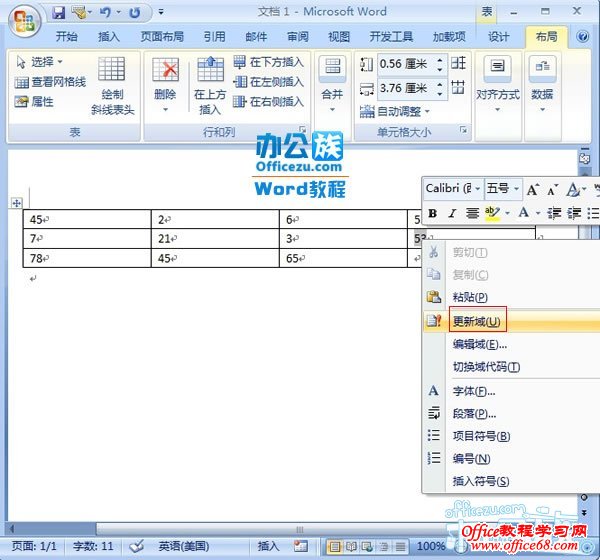The width and height of the screenshot is (600, 560).
Task: Click the table move handle above table
Action: pos(16,203)
